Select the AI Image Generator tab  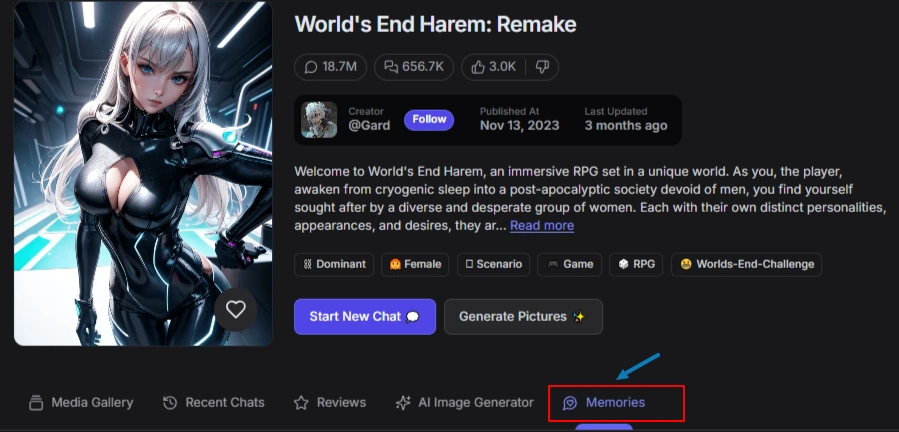(465, 402)
